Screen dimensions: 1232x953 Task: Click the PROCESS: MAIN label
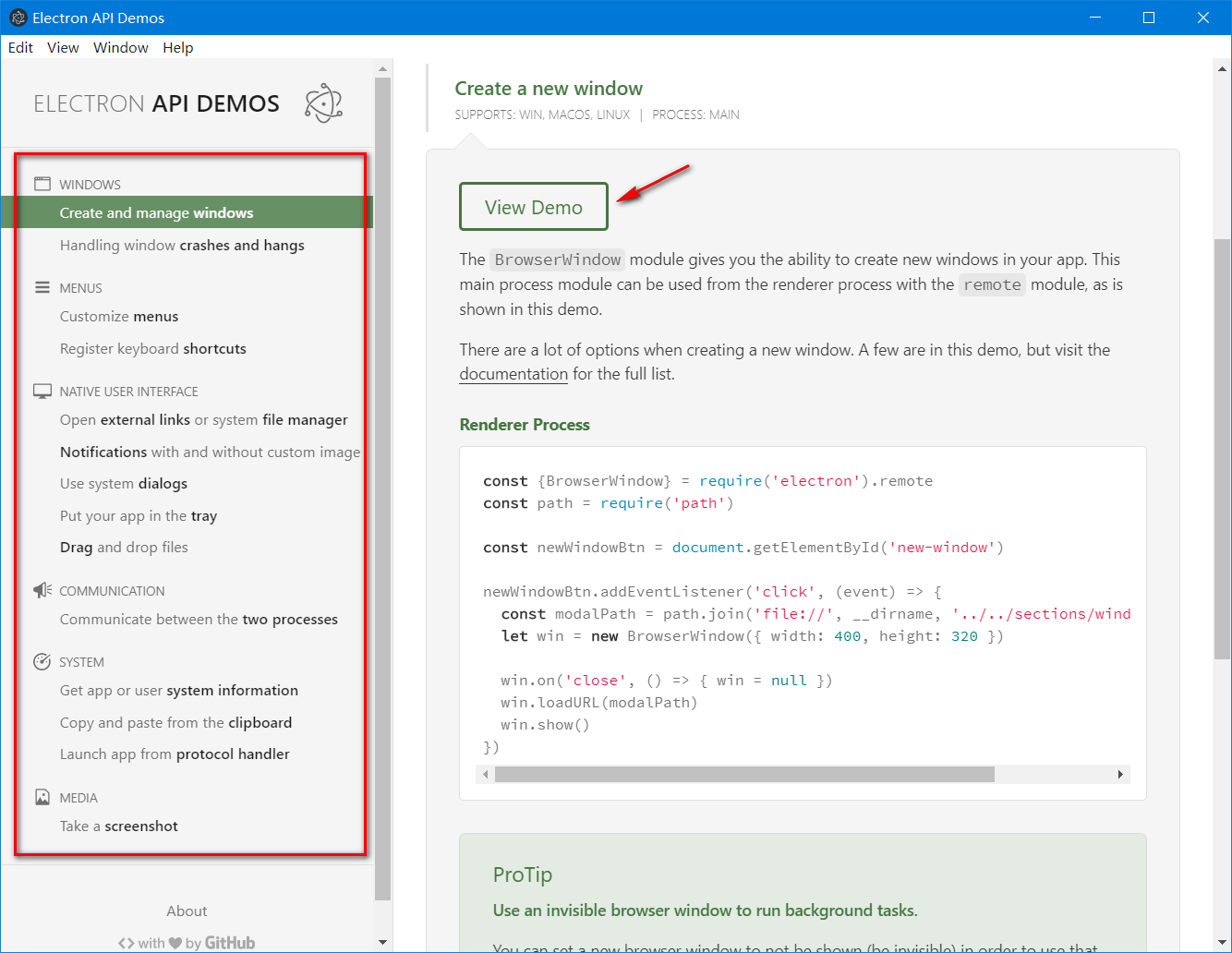pos(695,115)
